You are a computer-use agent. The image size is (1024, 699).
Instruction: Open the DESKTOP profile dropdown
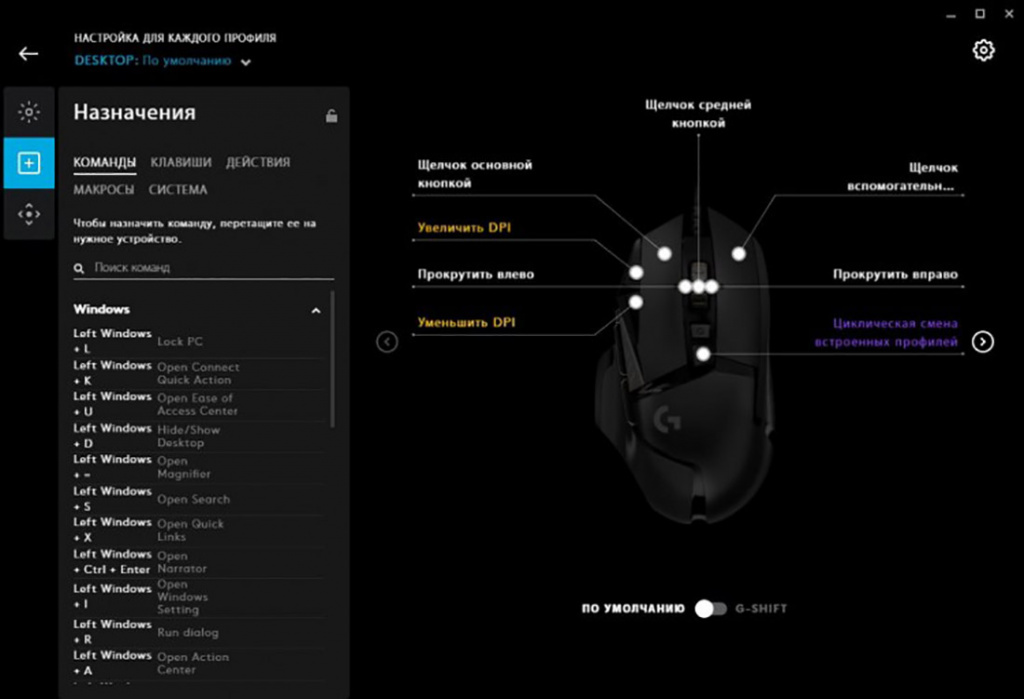pyautogui.click(x=245, y=62)
